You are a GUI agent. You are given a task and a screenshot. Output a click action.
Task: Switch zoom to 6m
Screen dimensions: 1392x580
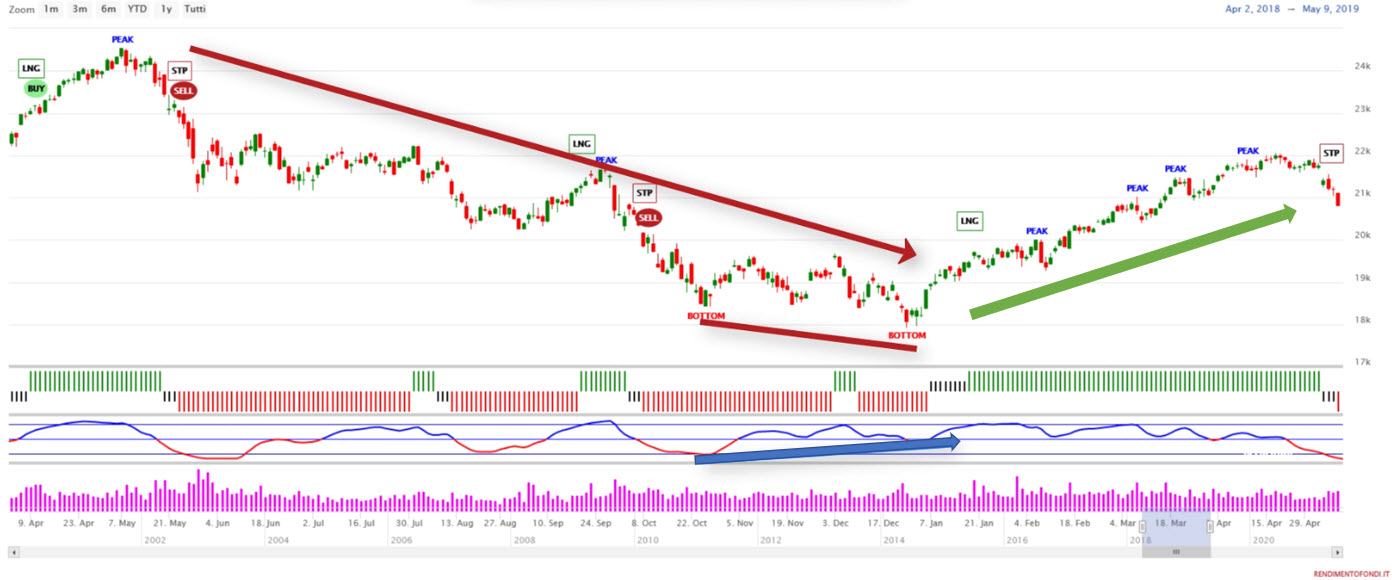[107, 9]
